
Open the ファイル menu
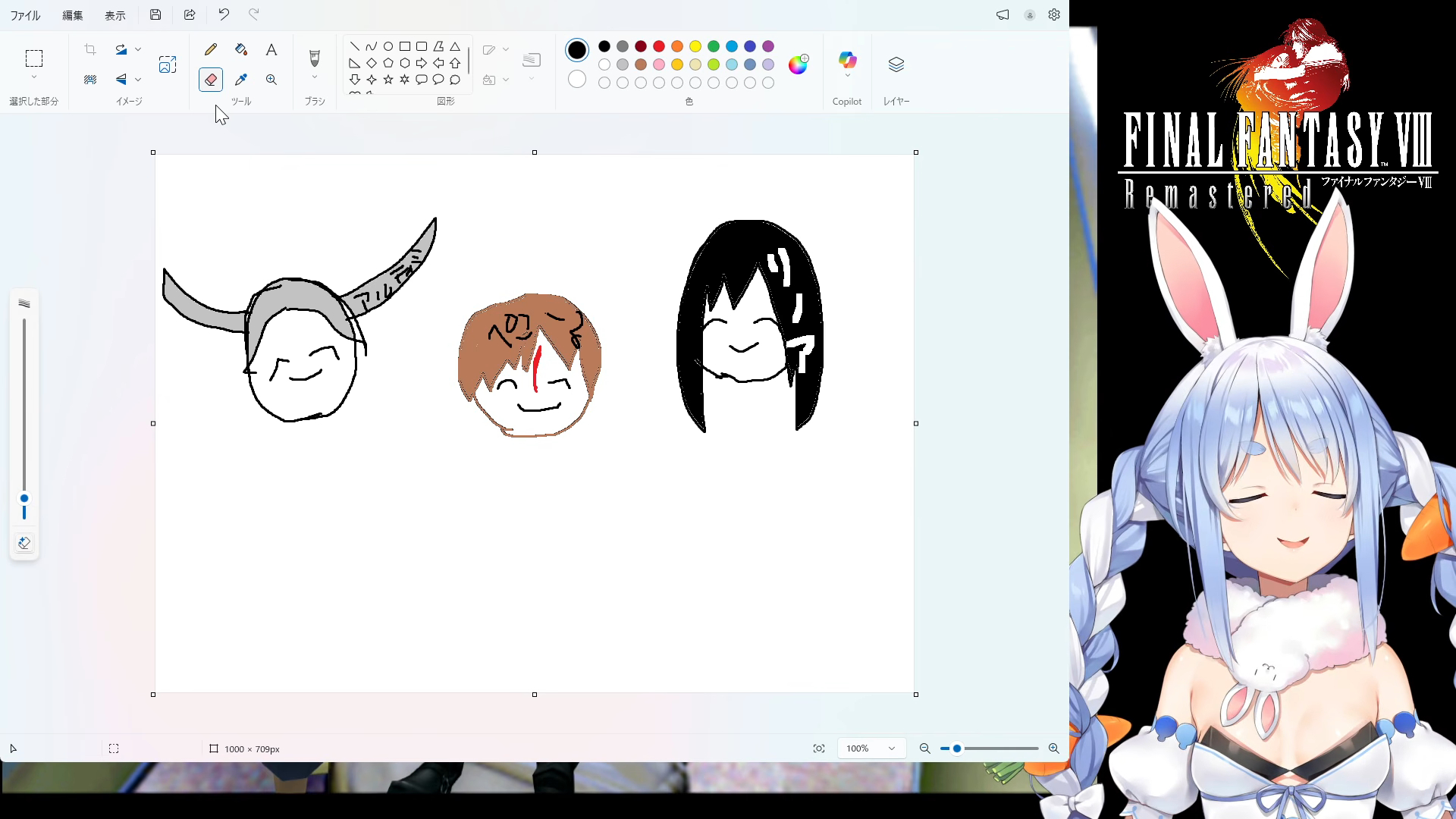(x=25, y=15)
